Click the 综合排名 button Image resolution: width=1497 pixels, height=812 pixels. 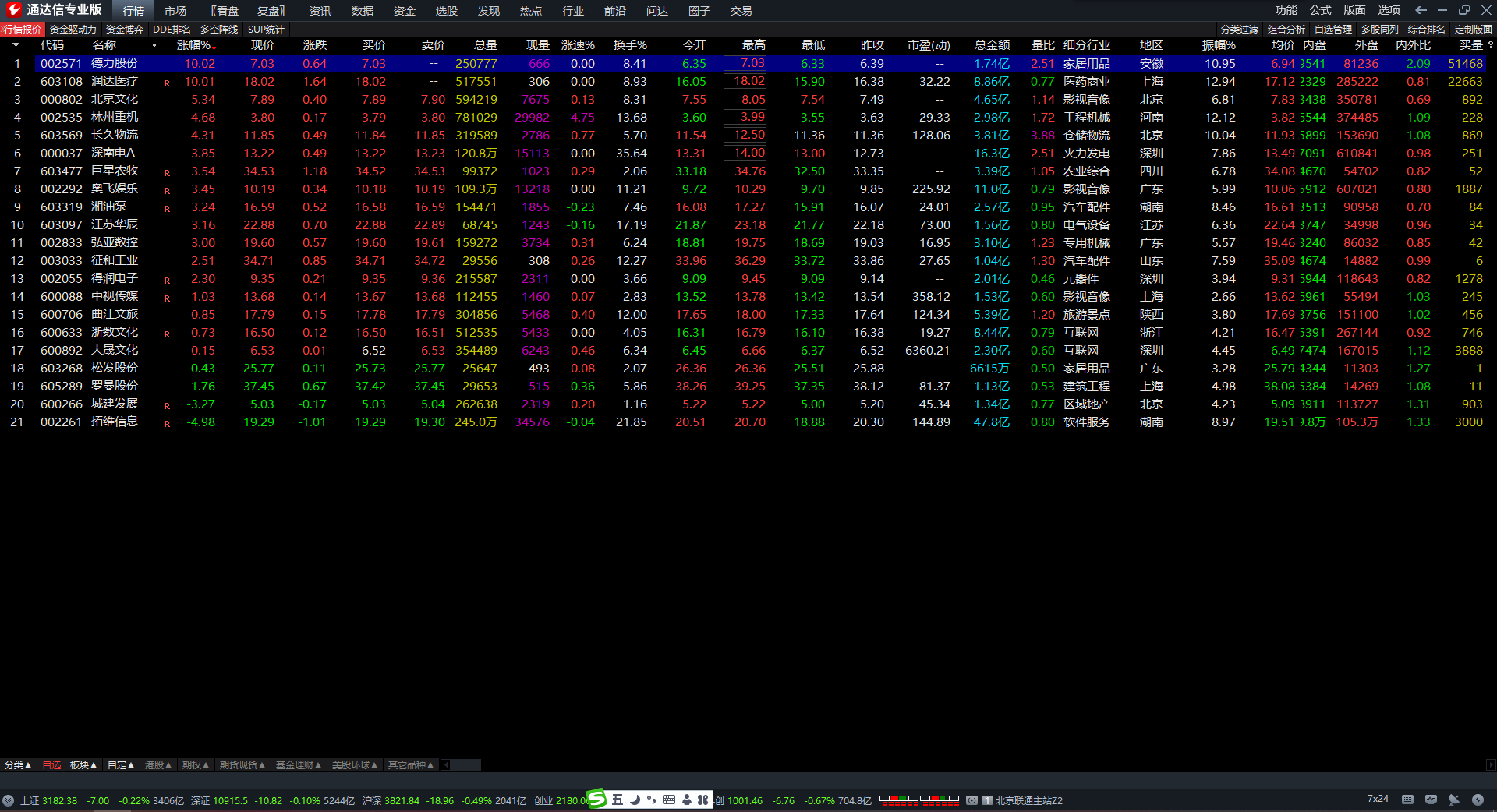(1427, 30)
